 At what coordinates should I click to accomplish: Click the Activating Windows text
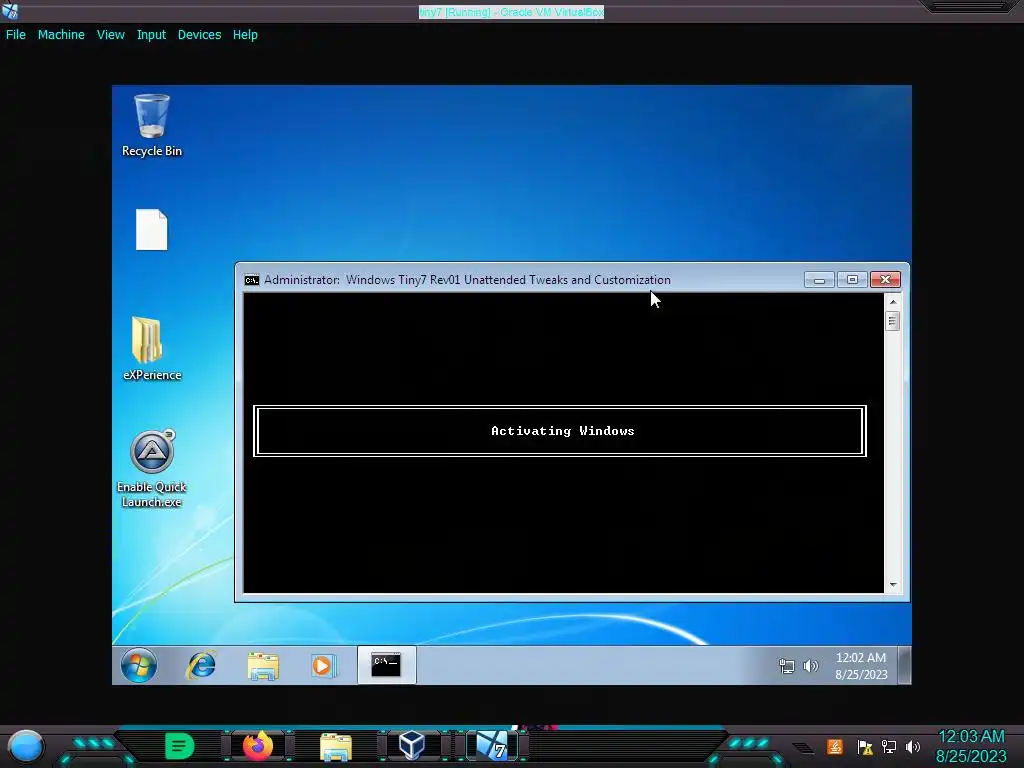(562, 431)
